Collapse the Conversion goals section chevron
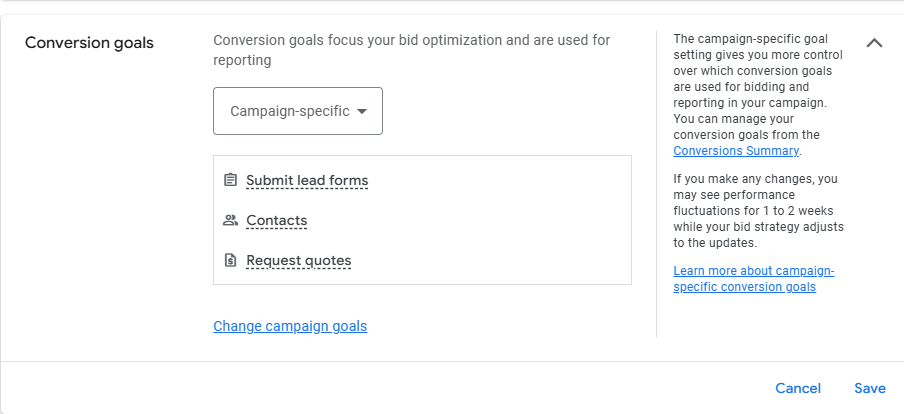The height and width of the screenshot is (414, 904). click(x=874, y=43)
